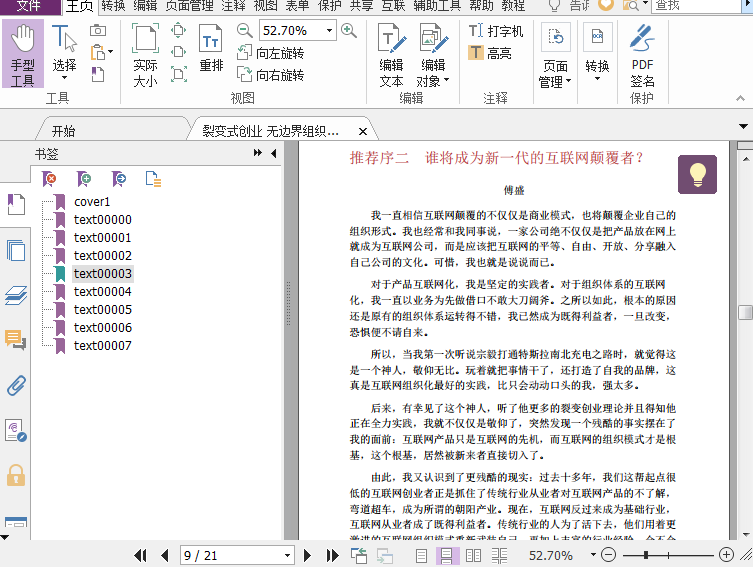Image resolution: width=753 pixels, height=567 pixels.
Task: Open the Pages thumbnails sidebar icon
Action: pyautogui.click(x=16, y=250)
